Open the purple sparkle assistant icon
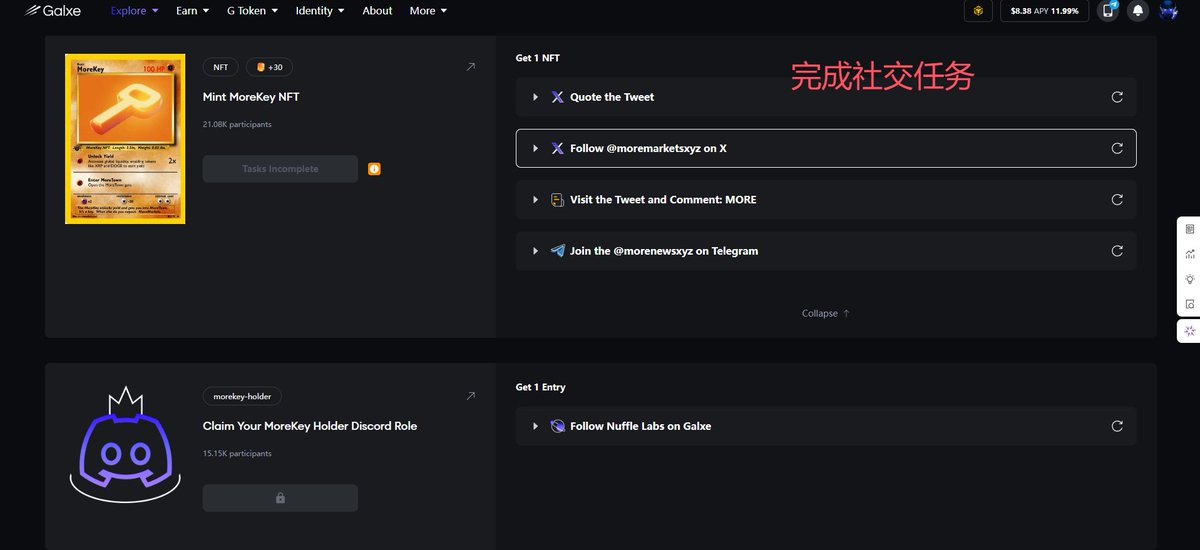The width and height of the screenshot is (1200, 550). pos(1190,331)
